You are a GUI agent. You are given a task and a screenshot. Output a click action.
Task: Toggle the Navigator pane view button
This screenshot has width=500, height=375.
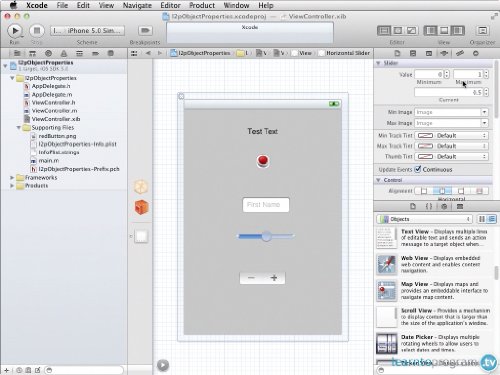(430, 31)
